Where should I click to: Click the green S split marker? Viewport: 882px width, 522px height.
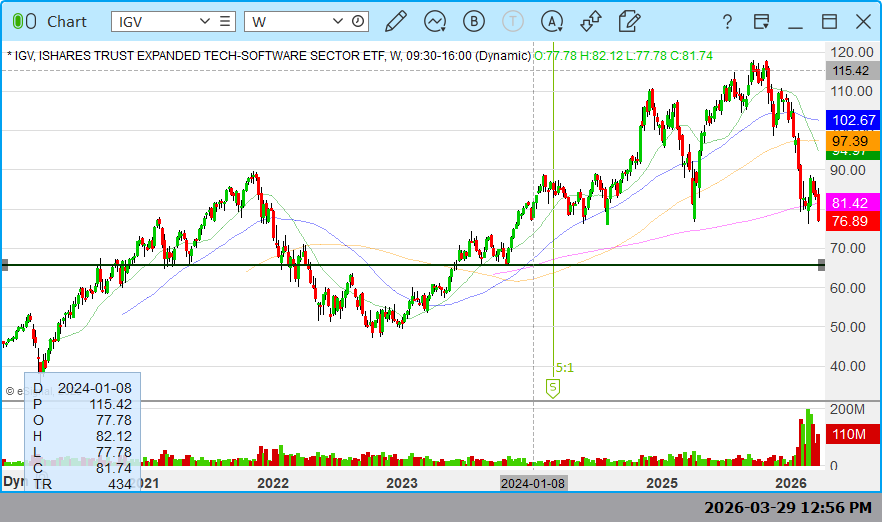pyautogui.click(x=553, y=388)
